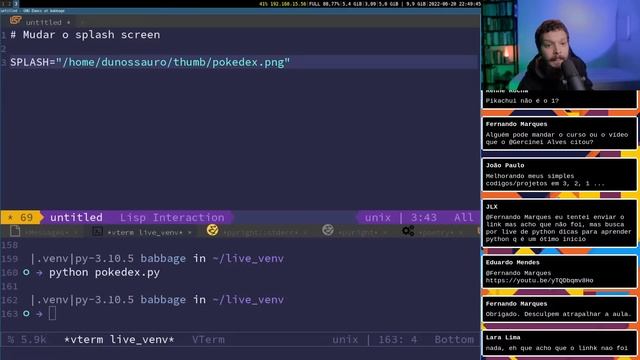640x360 pixels.
Task: Click the terminal prompt cursor on line 163
Action: 52,313
